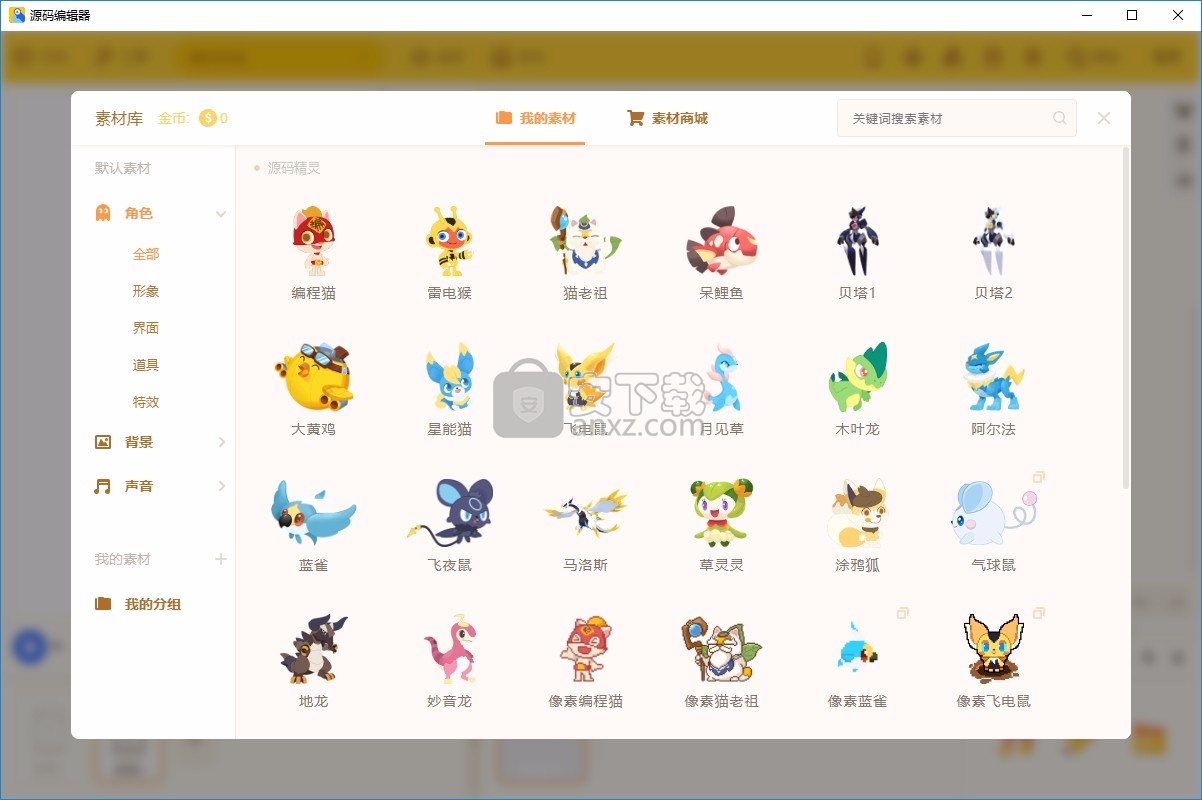1202x800 pixels.
Task: Pick the 呆鲤鱼 fish sprite
Action: 722,241
